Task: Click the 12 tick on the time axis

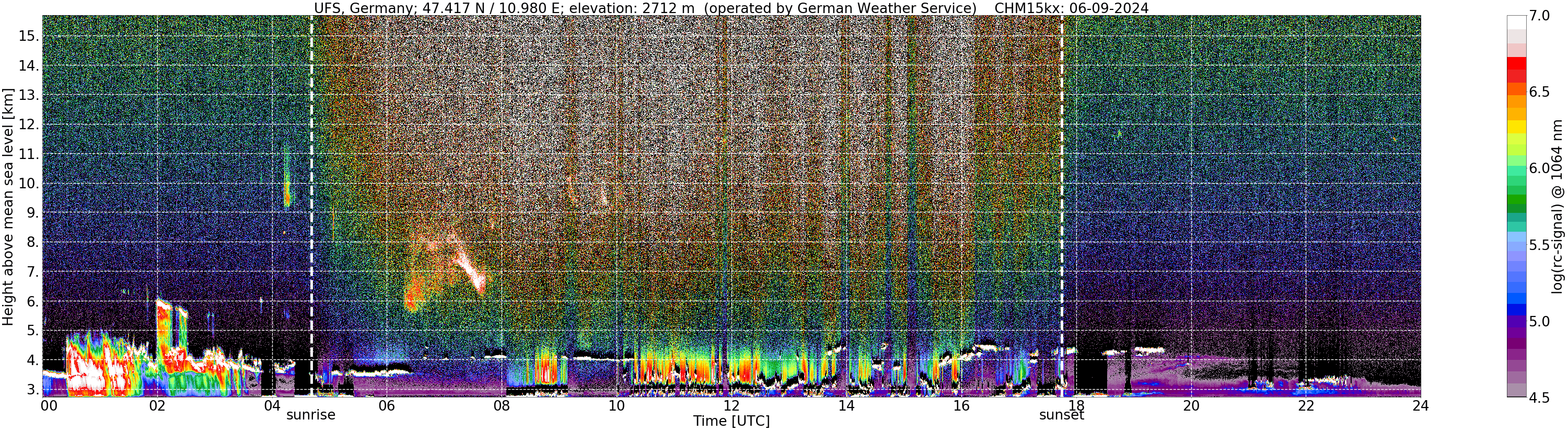Action: pyautogui.click(x=731, y=405)
